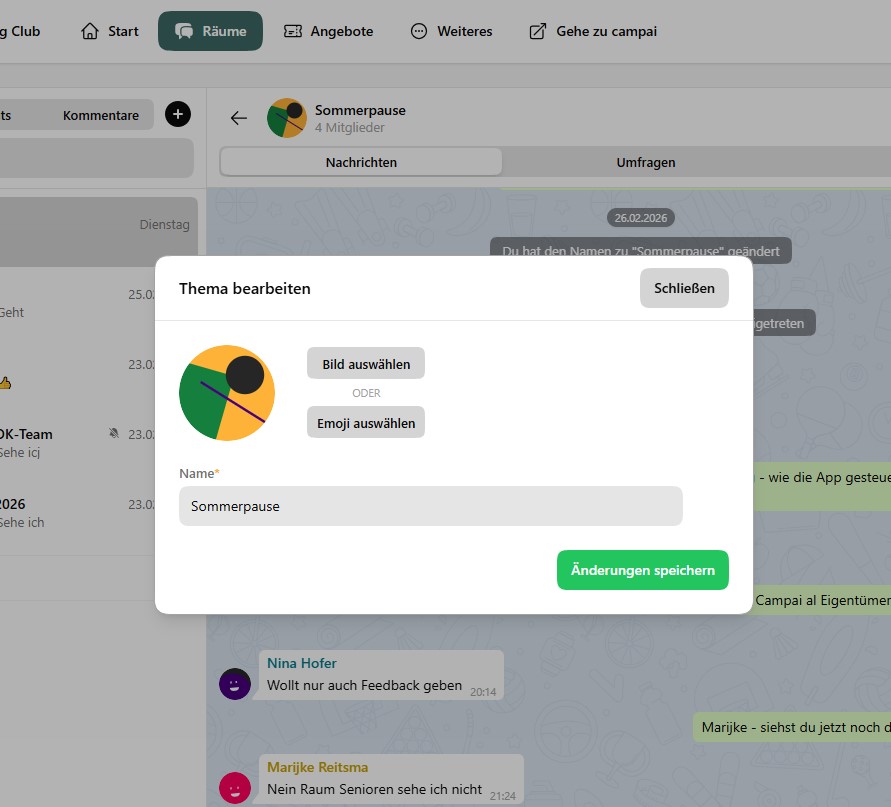Switch to the Umfragen tab
The image size is (891, 807).
pos(645,162)
